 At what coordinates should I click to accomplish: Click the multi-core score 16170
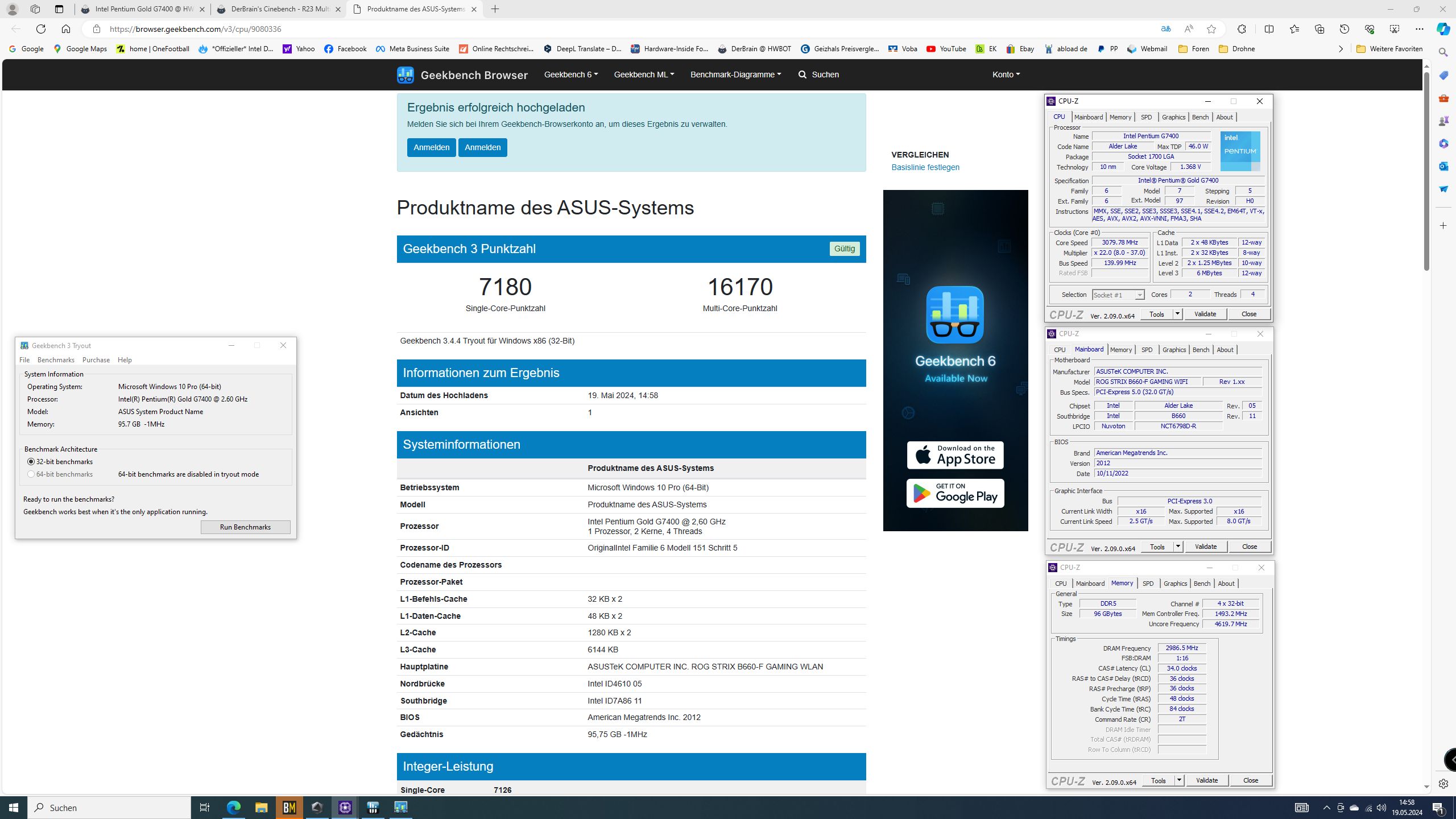tap(739, 287)
